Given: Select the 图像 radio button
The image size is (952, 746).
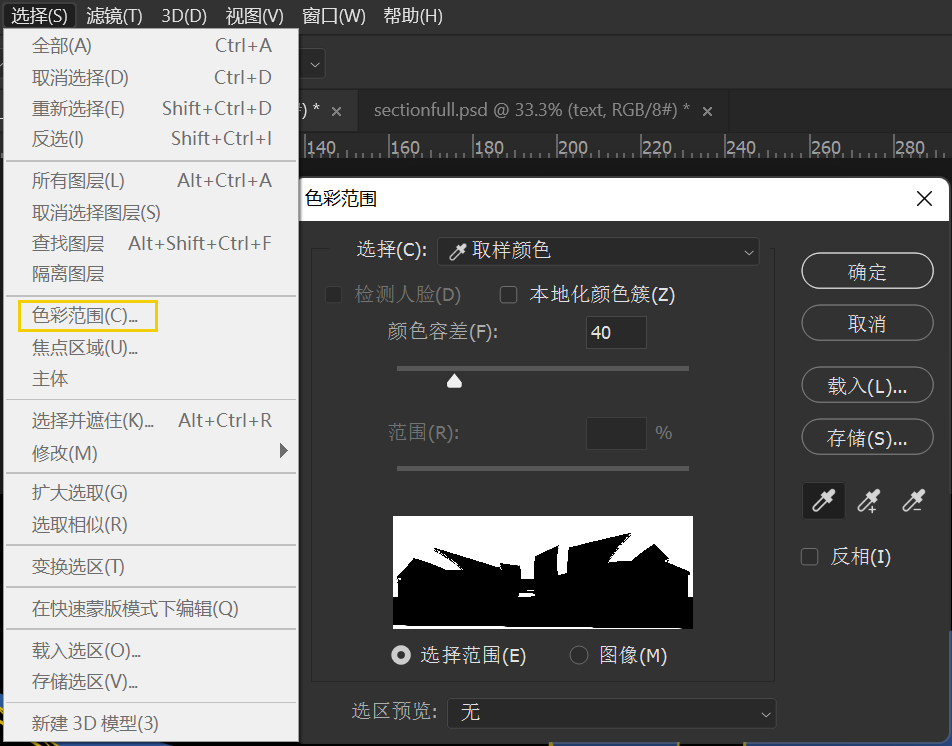Looking at the screenshot, I should (579, 655).
